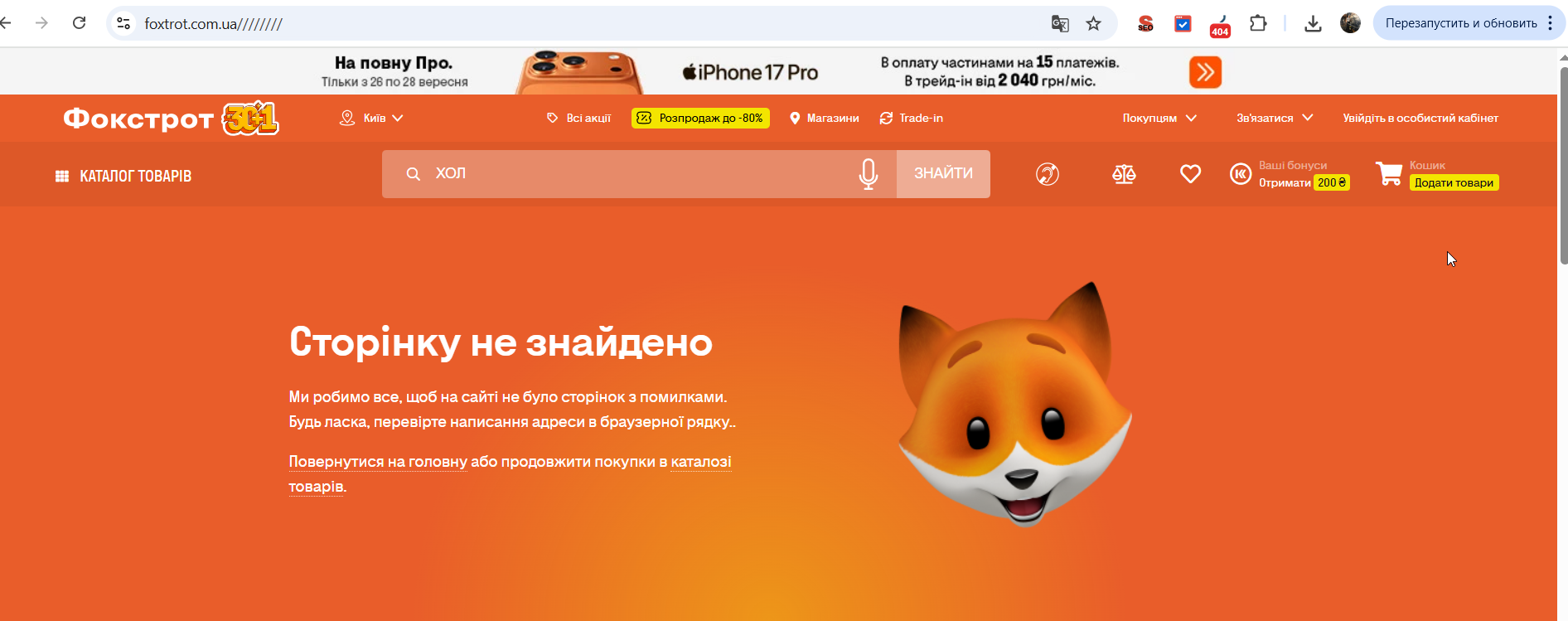
Task: Click the browser back arrow
Action: [5, 23]
